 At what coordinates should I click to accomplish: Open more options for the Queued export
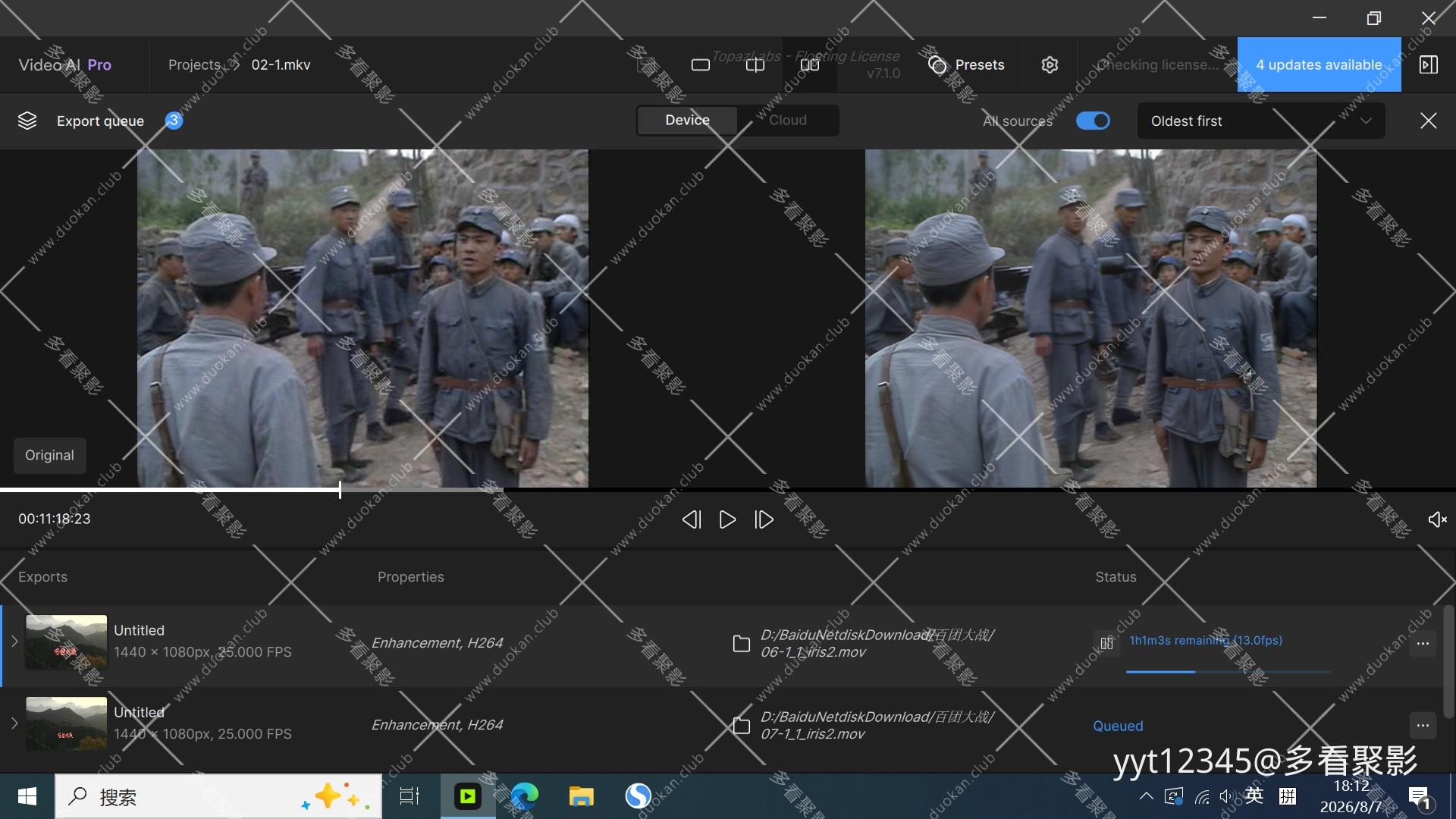point(1423,726)
